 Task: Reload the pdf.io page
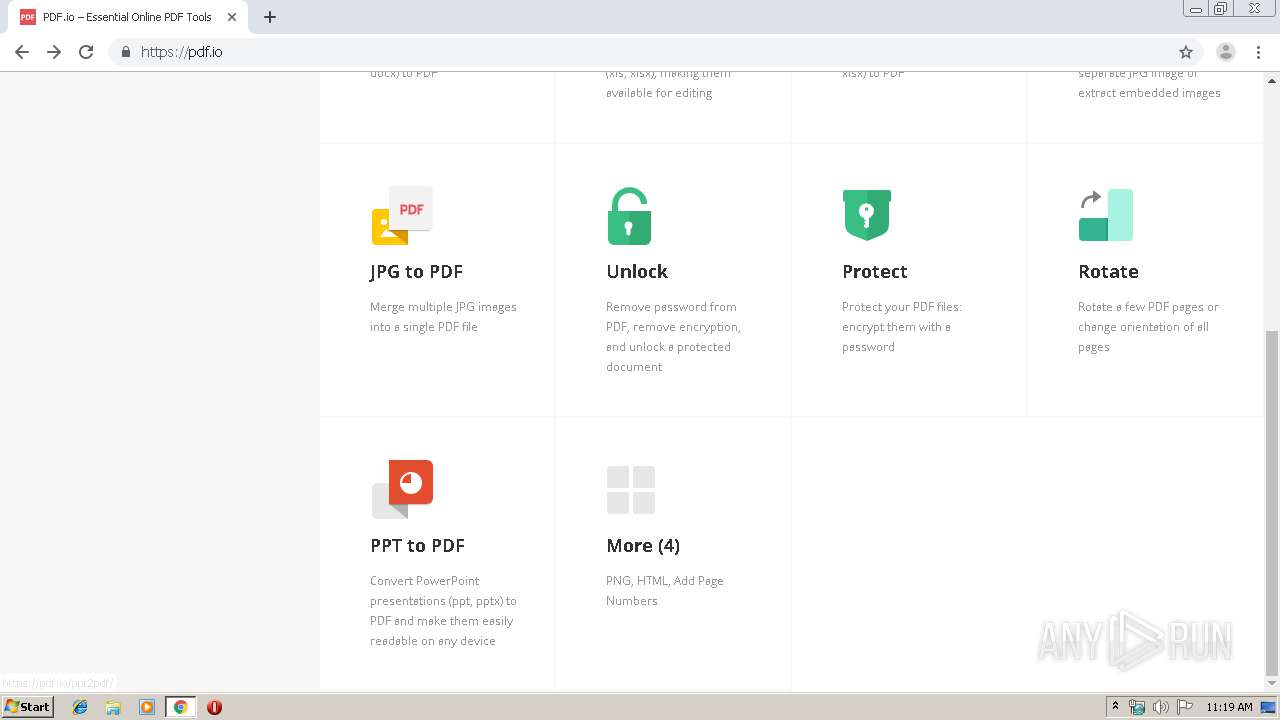(x=86, y=52)
